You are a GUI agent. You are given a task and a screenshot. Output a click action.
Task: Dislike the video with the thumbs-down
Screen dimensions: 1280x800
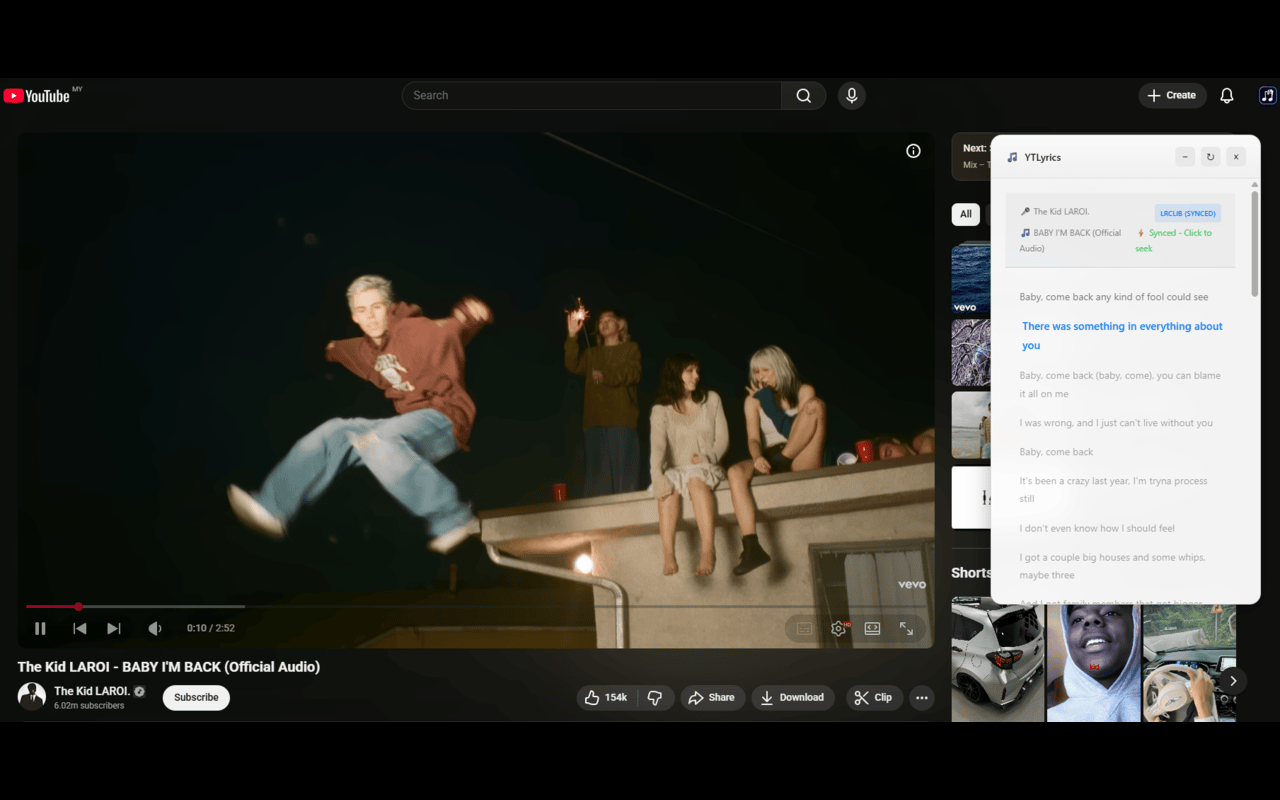tap(656, 697)
